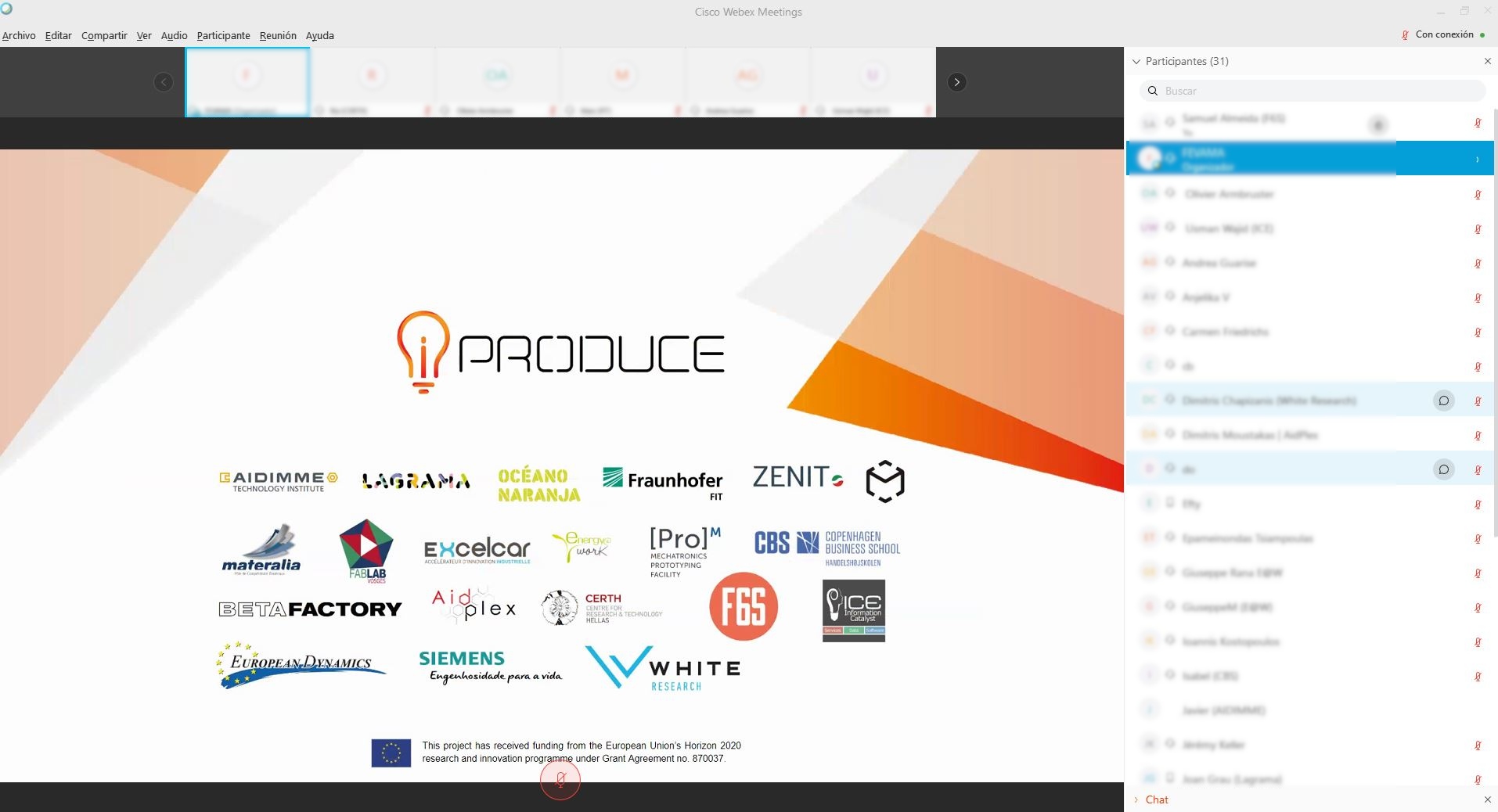Select the FEVAMA Organizador participant row
The image size is (1498, 812).
click(x=1309, y=159)
